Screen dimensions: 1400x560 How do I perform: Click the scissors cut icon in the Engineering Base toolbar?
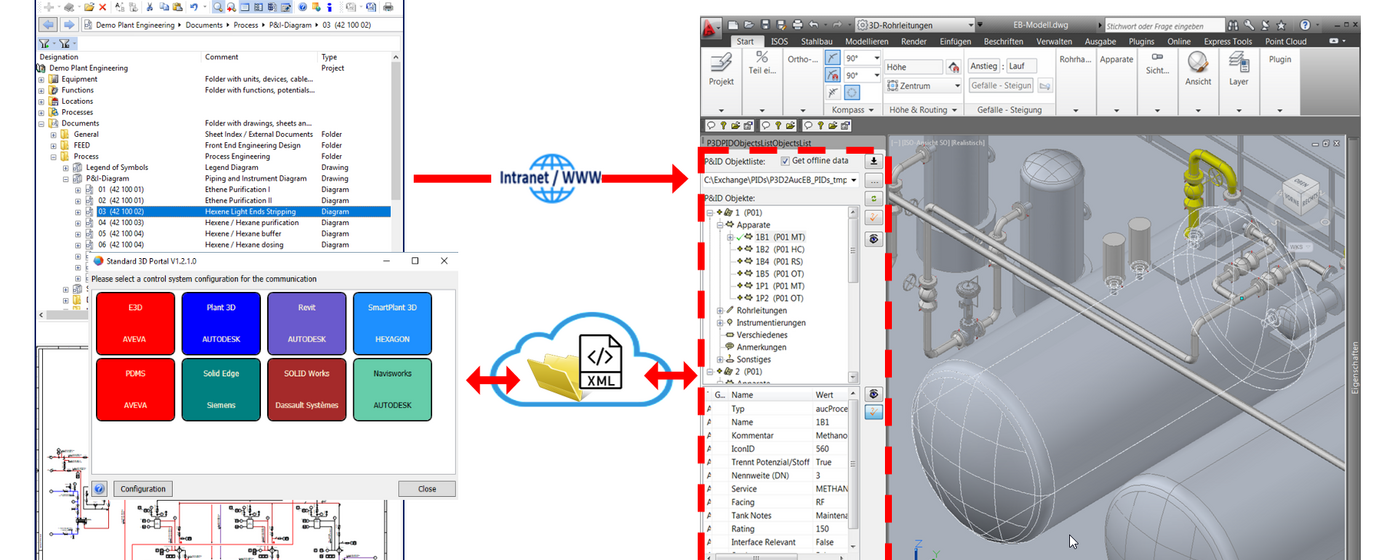click(x=149, y=7)
